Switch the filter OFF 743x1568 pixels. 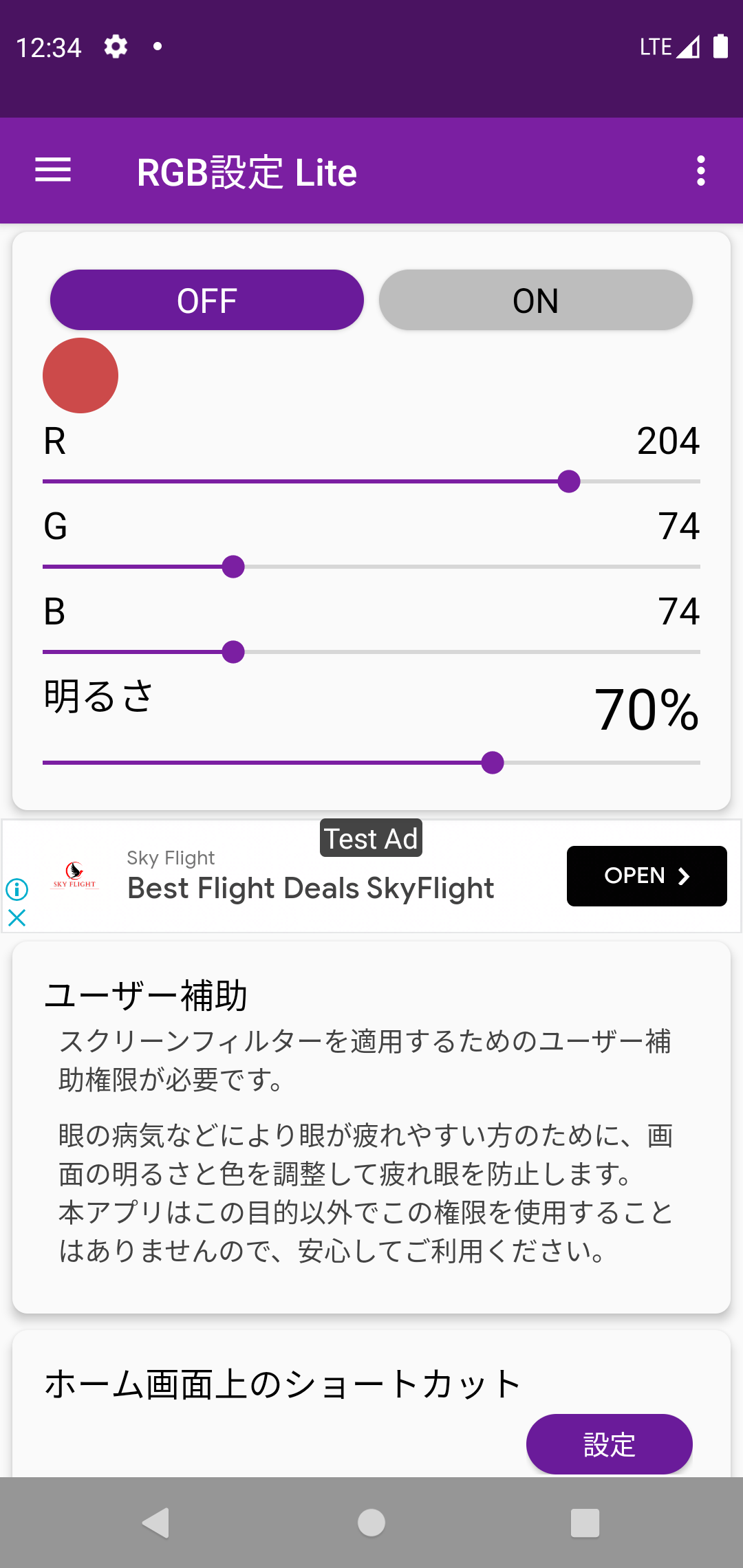(x=206, y=300)
